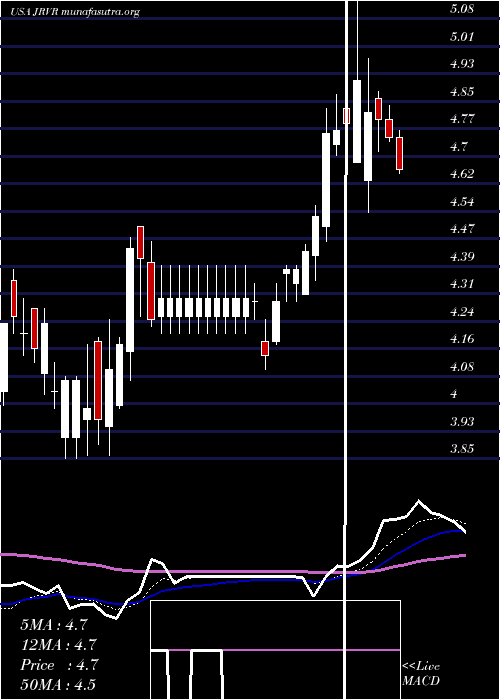Select the 5.01 price level label
This screenshot has height=700, width=500.
coord(462,36)
